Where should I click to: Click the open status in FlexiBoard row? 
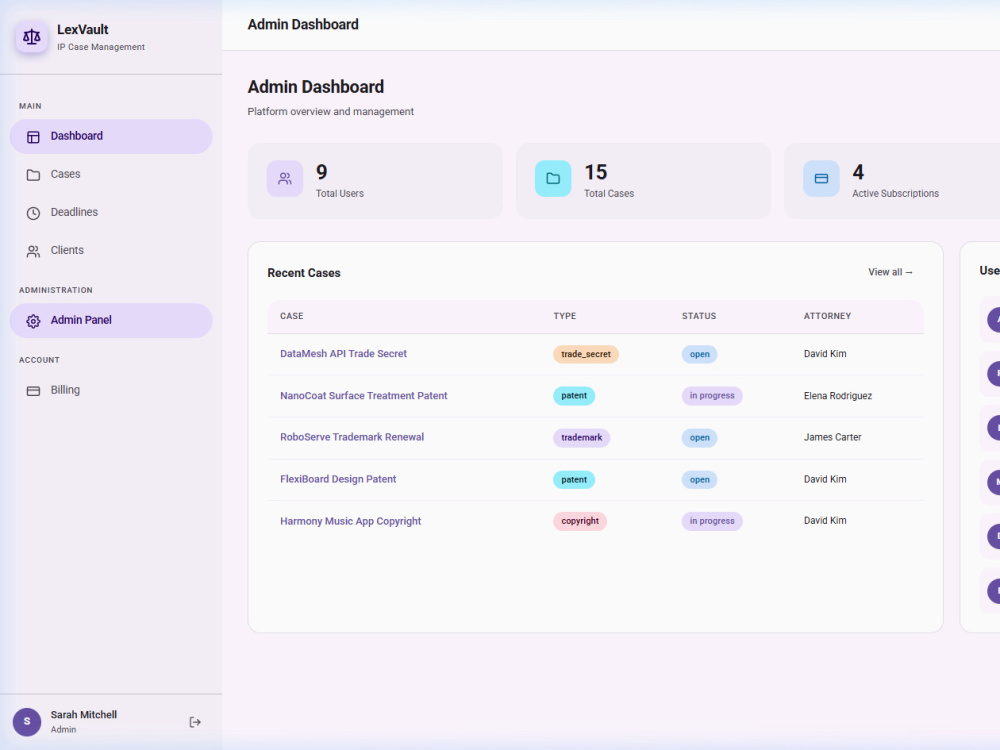700,480
